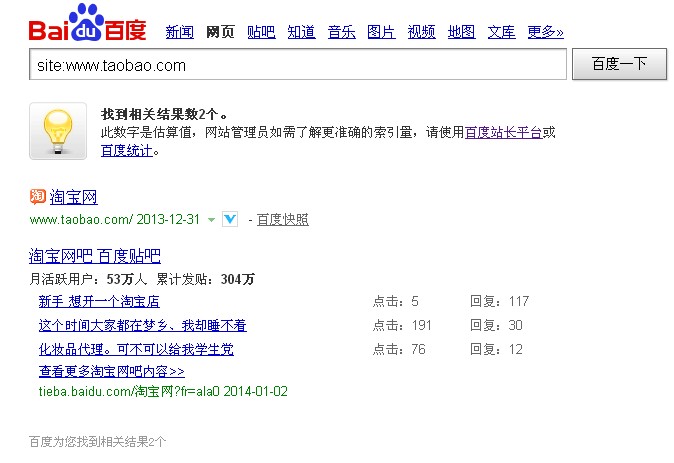
Task: Open the 百度站长平台 link
Action: pyautogui.click(x=503, y=132)
